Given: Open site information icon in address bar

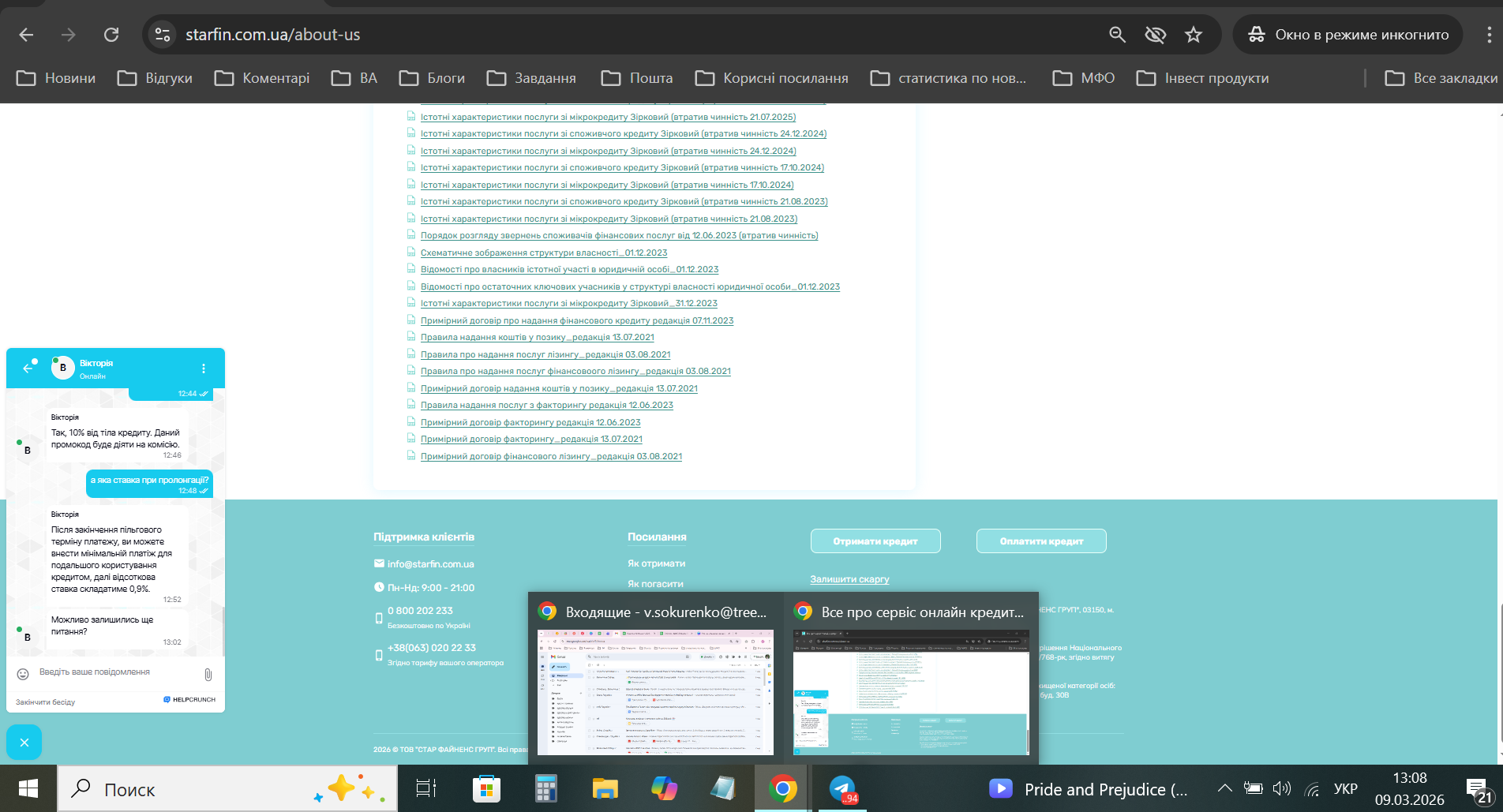Looking at the screenshot, I should [163, 35].
